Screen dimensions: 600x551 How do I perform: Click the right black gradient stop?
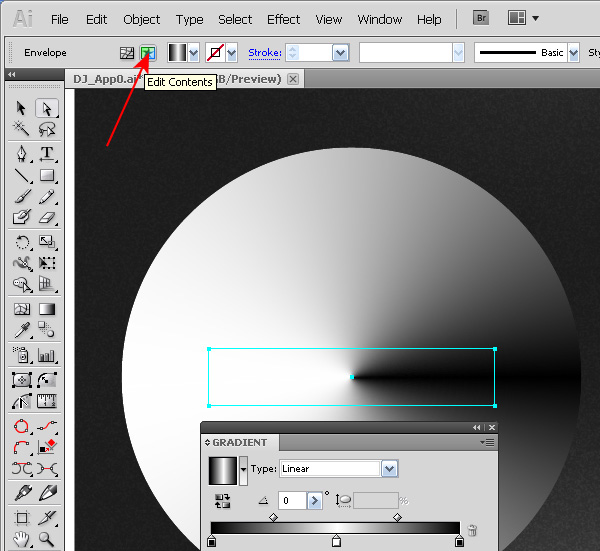pyautogui.click(x=459, y=541)
